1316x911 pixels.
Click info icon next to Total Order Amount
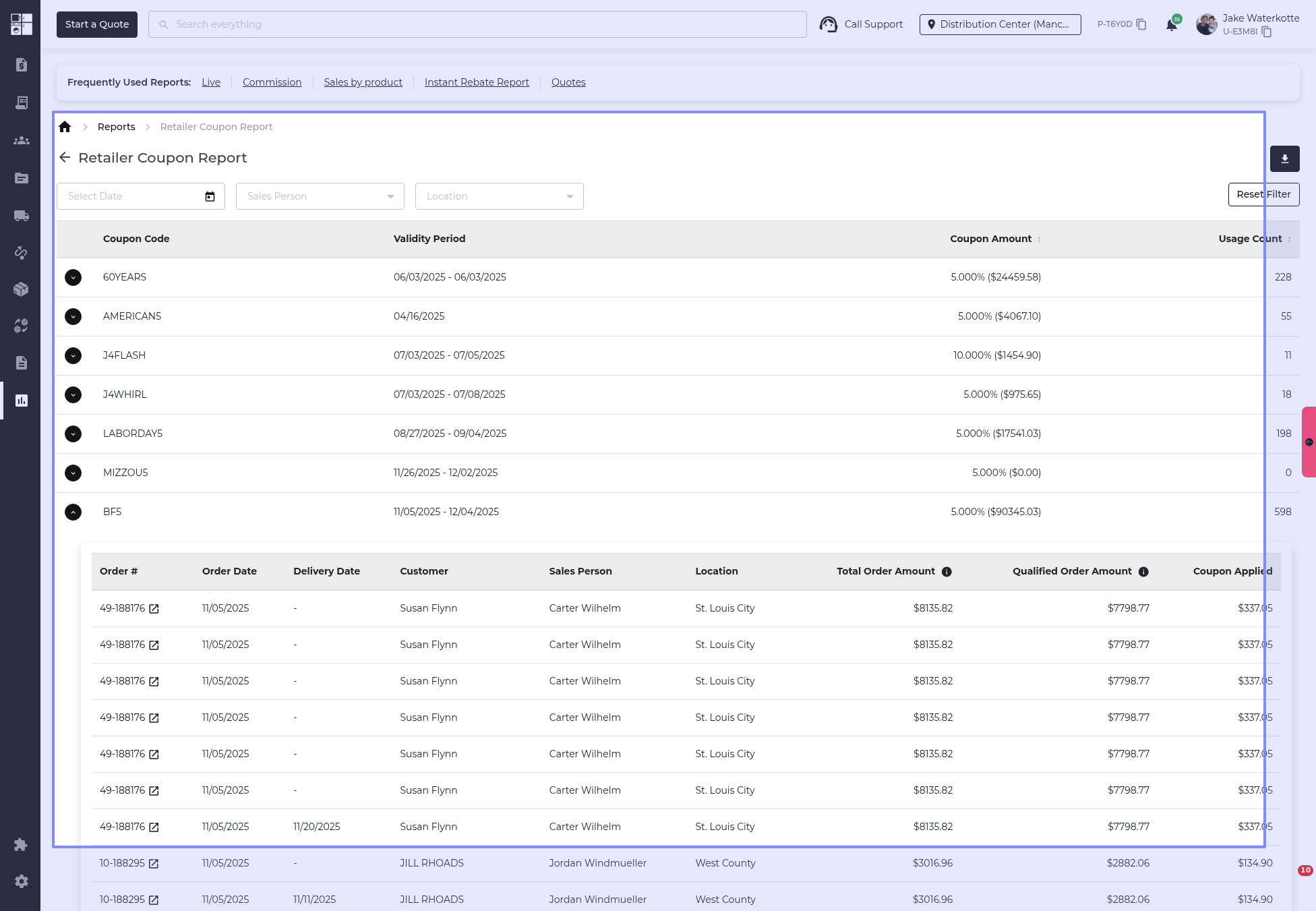[x=947, y=572]
